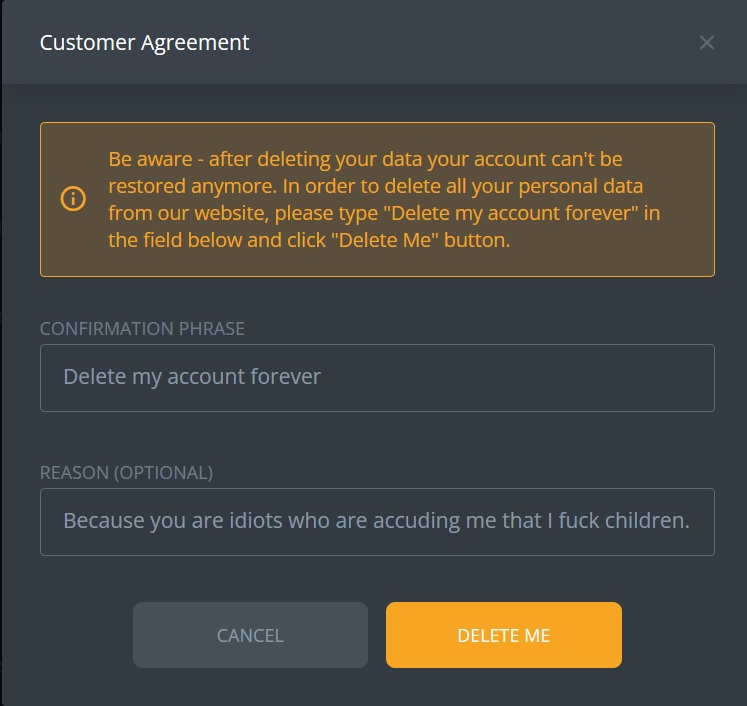Viewport: 747px width, 706px height.
Task: Click the orange info circle icon
Action: tap(73, 198)
